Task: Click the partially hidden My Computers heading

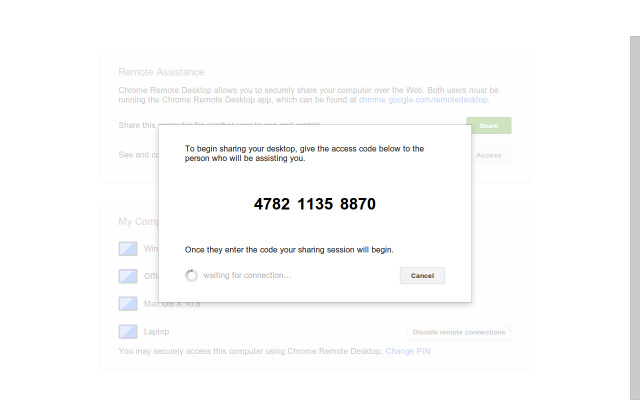Action: click(137, 221)
